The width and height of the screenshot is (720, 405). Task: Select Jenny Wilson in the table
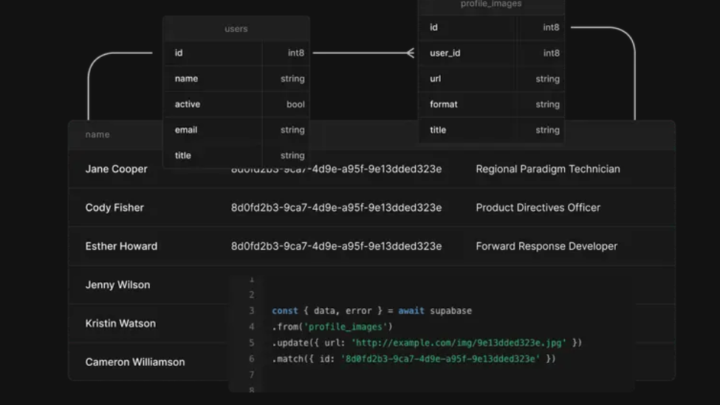click(x=117, y=285)
